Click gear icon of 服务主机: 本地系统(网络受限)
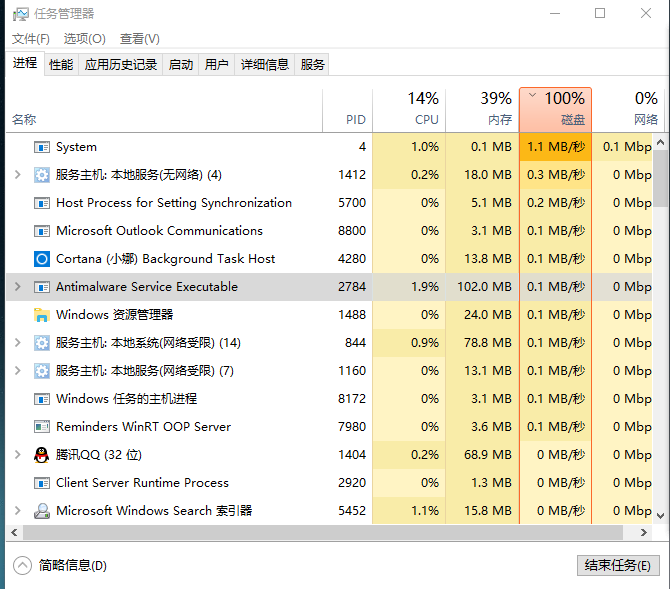 coord(41,343)
